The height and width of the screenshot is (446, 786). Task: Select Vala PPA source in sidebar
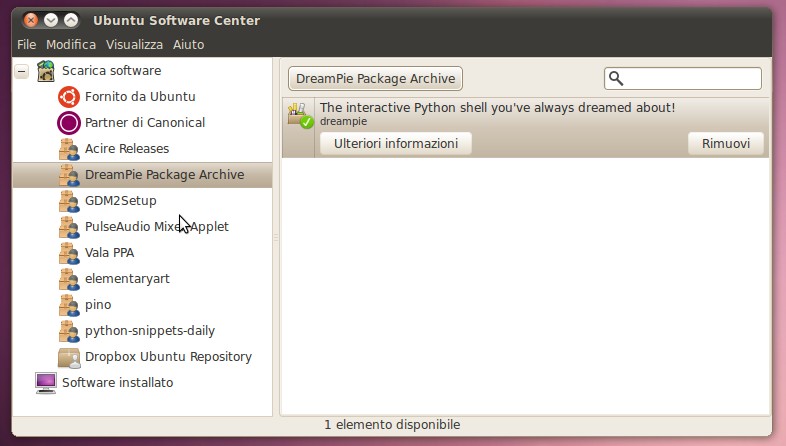click(109, 253)
